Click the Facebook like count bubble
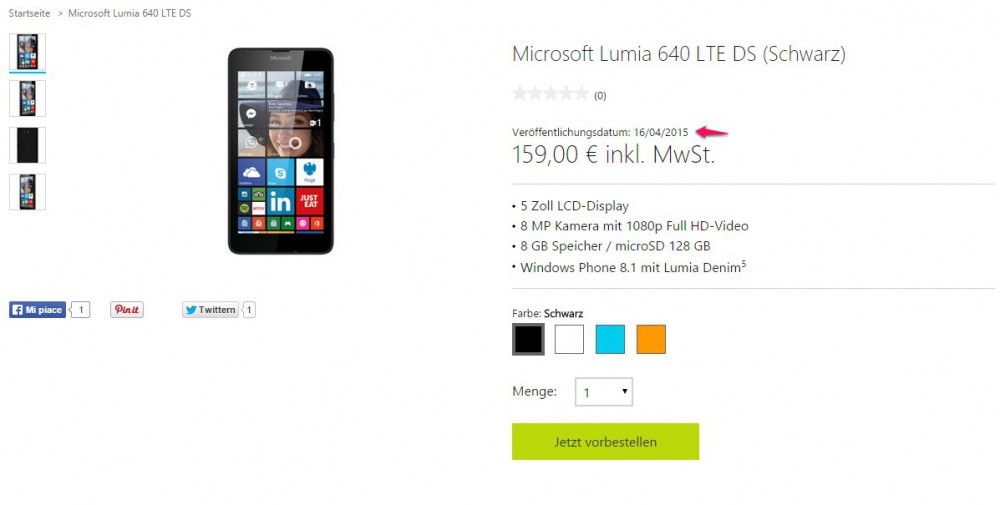This screenshot has width=1000, height=505. [80, 310]
